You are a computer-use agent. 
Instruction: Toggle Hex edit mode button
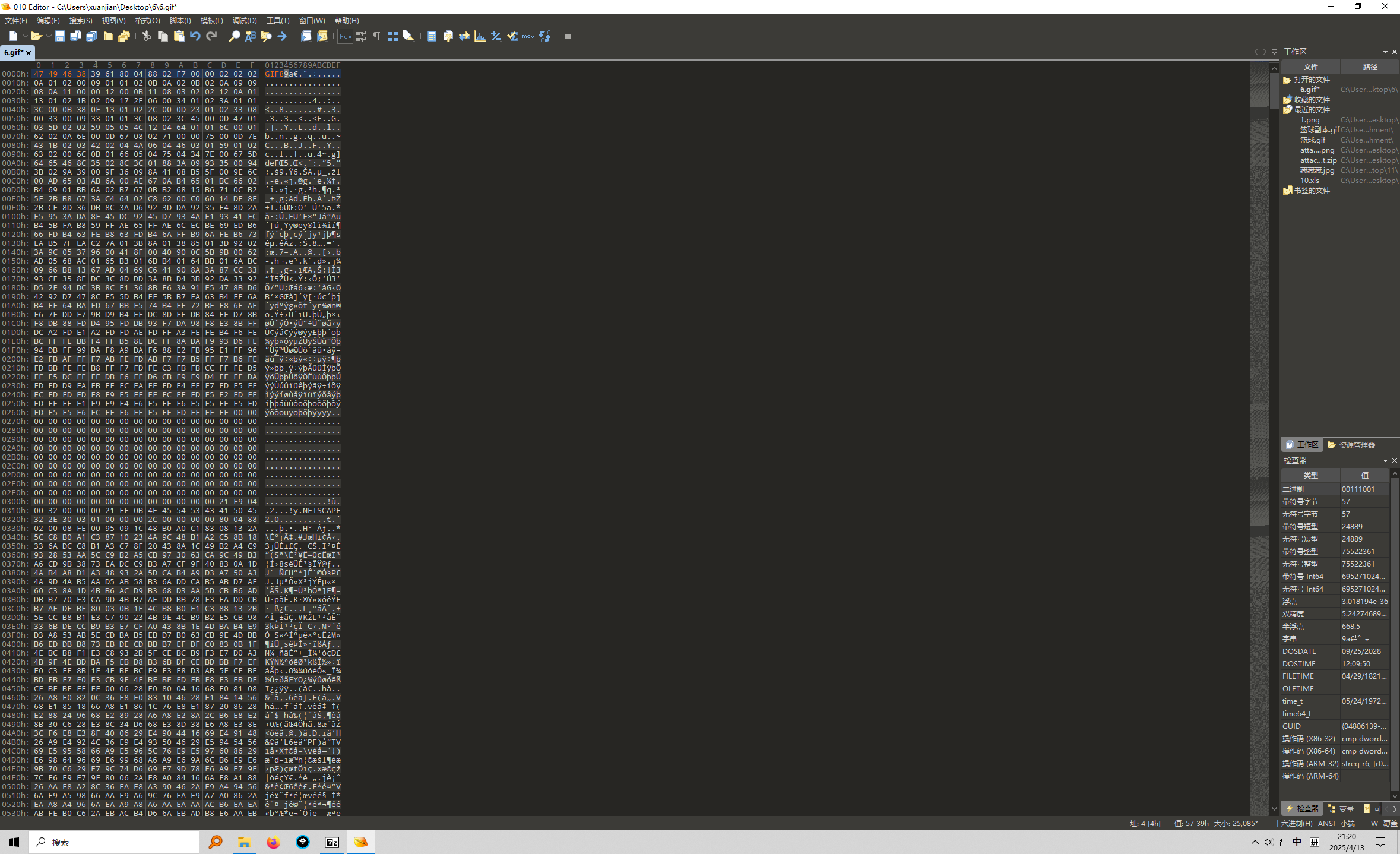click(x=345, y=36)
